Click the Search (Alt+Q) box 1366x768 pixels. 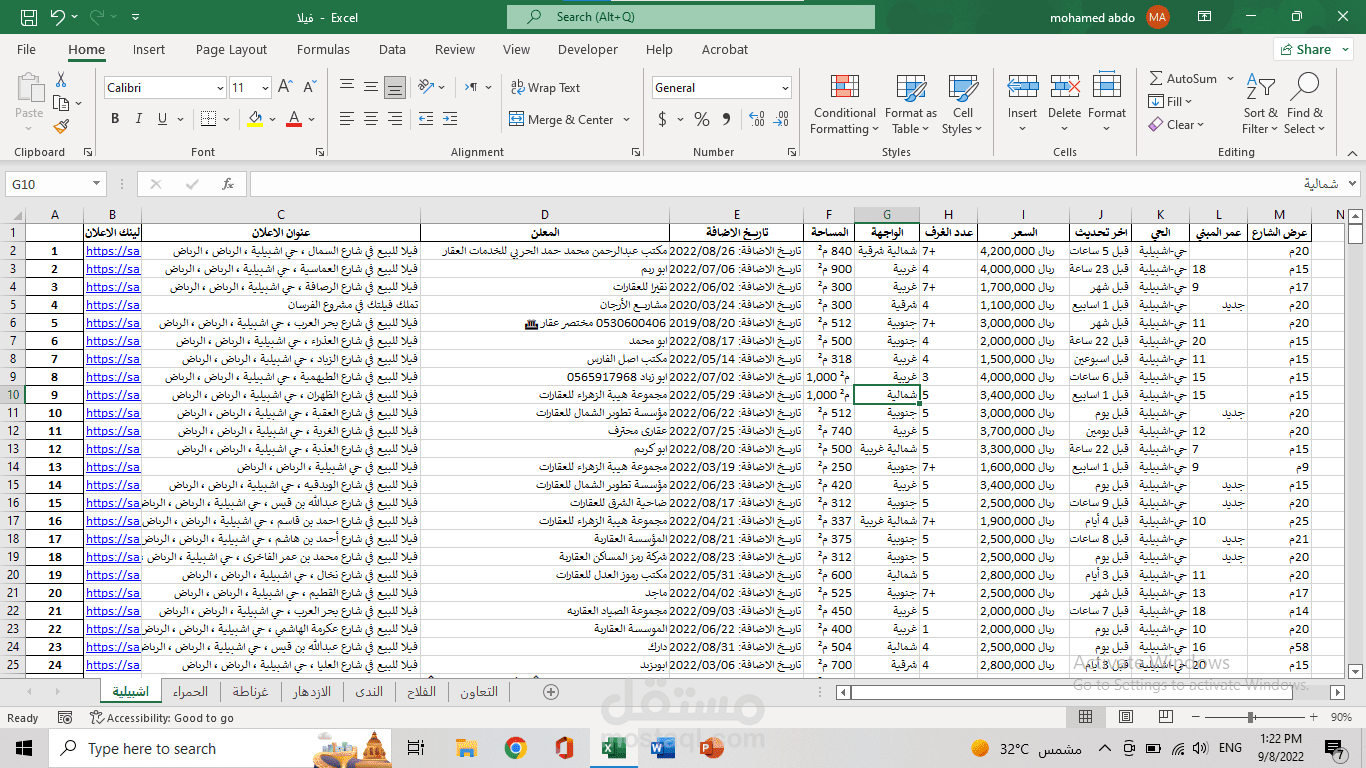(x=691, y=17)
